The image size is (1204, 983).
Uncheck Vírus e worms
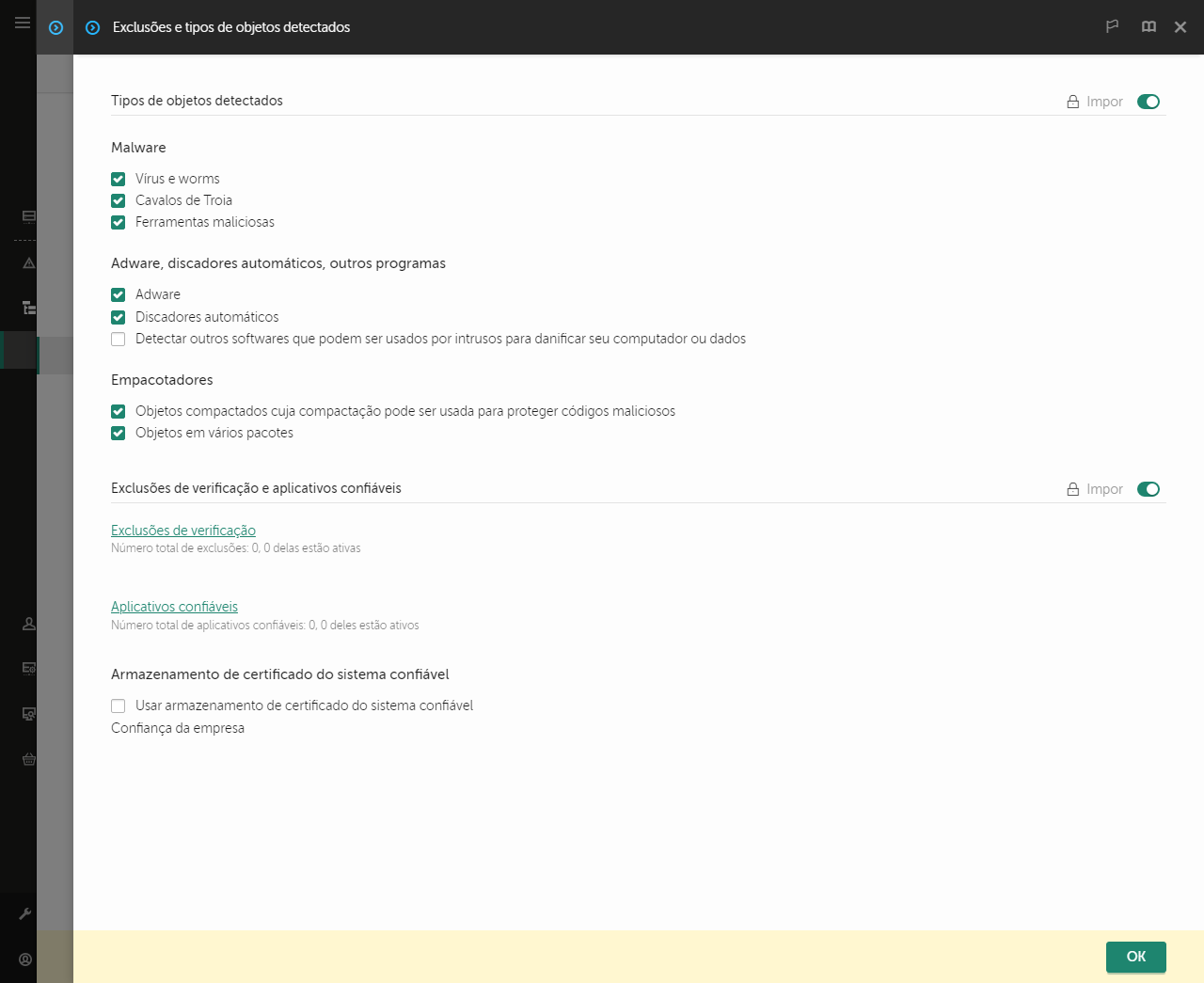118,179
